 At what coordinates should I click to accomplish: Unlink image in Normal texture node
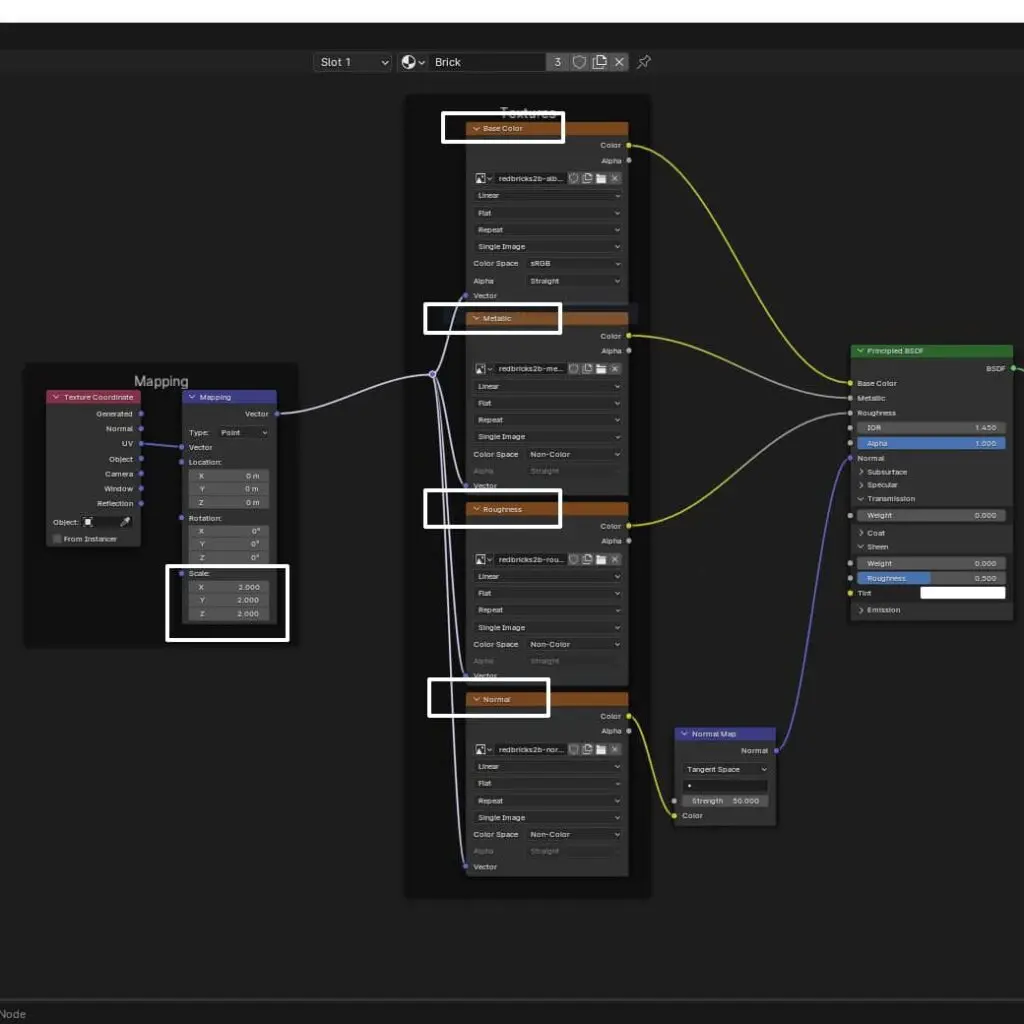pyautogui.click(x=615, y=750)
